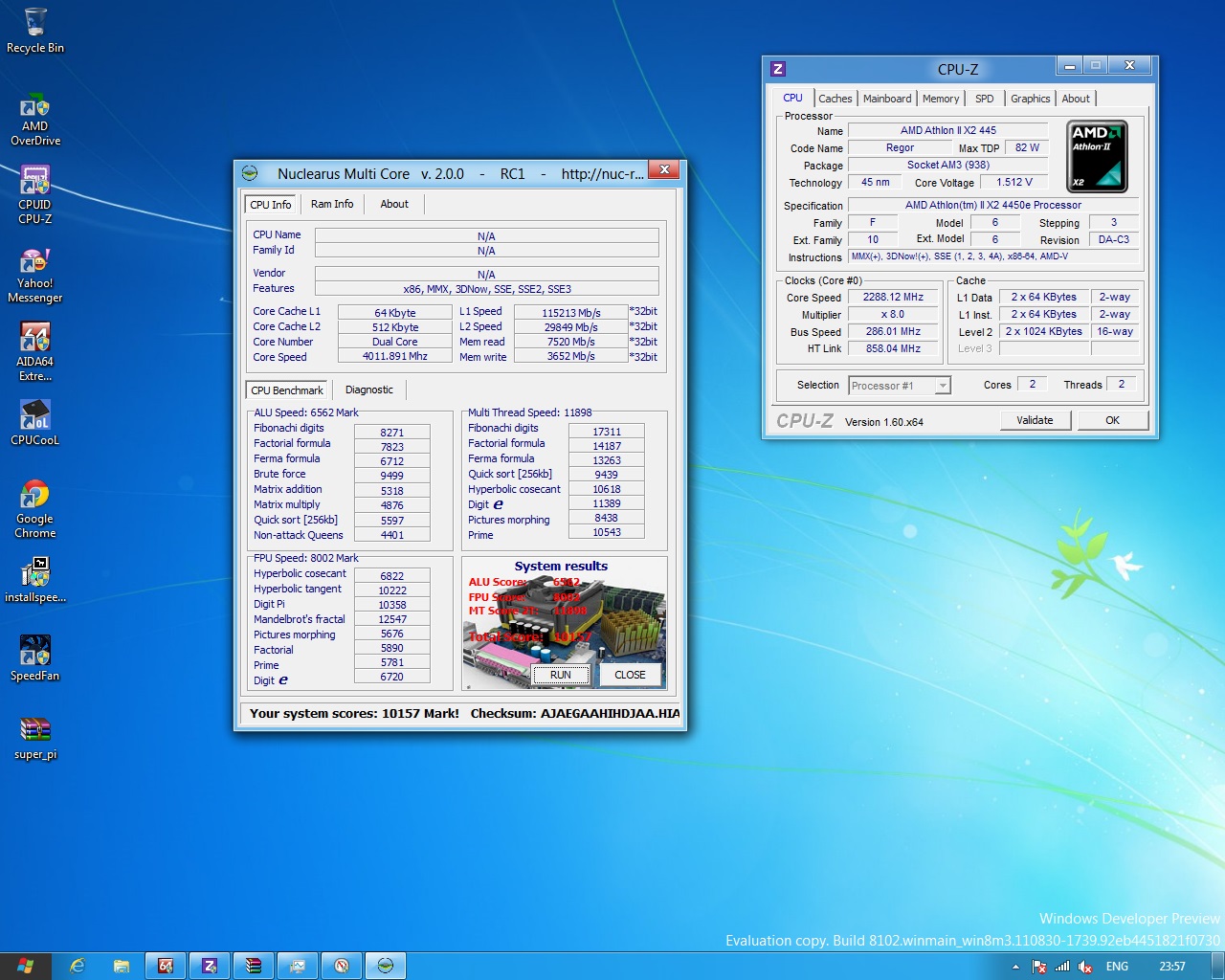
Task: Click the checksum status bar text
Action: coord(574,714)
